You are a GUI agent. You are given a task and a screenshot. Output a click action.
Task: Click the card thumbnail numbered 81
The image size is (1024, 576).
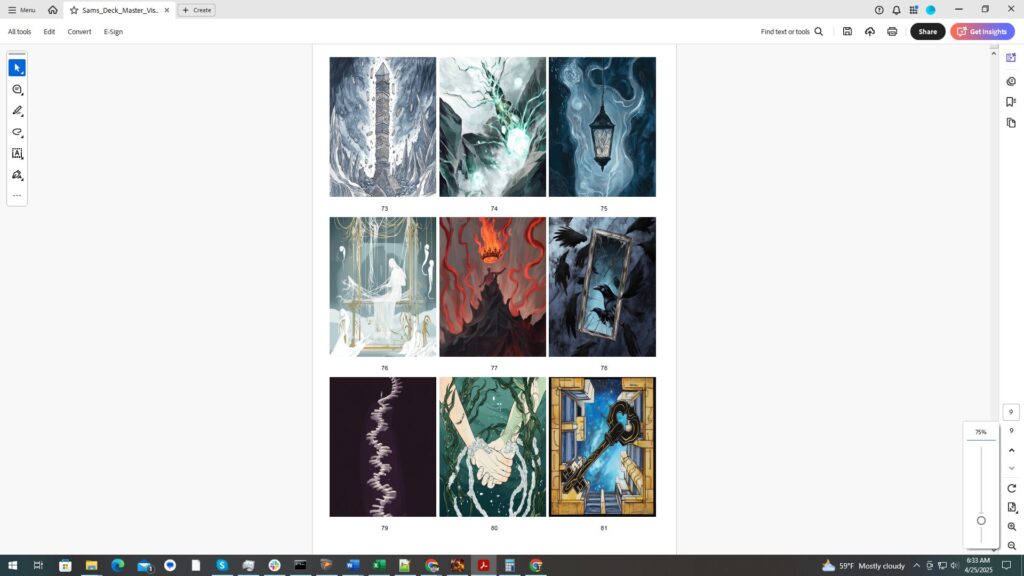[602, 447]
